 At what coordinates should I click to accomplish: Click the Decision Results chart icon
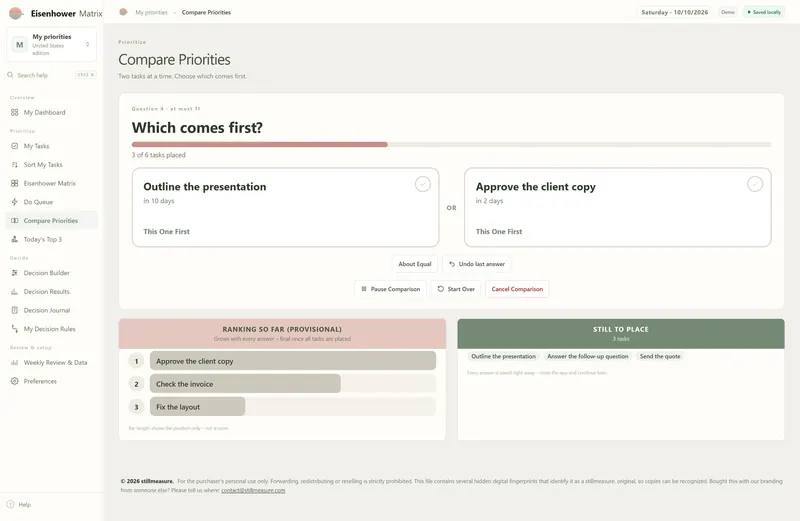tap(14, 292)
